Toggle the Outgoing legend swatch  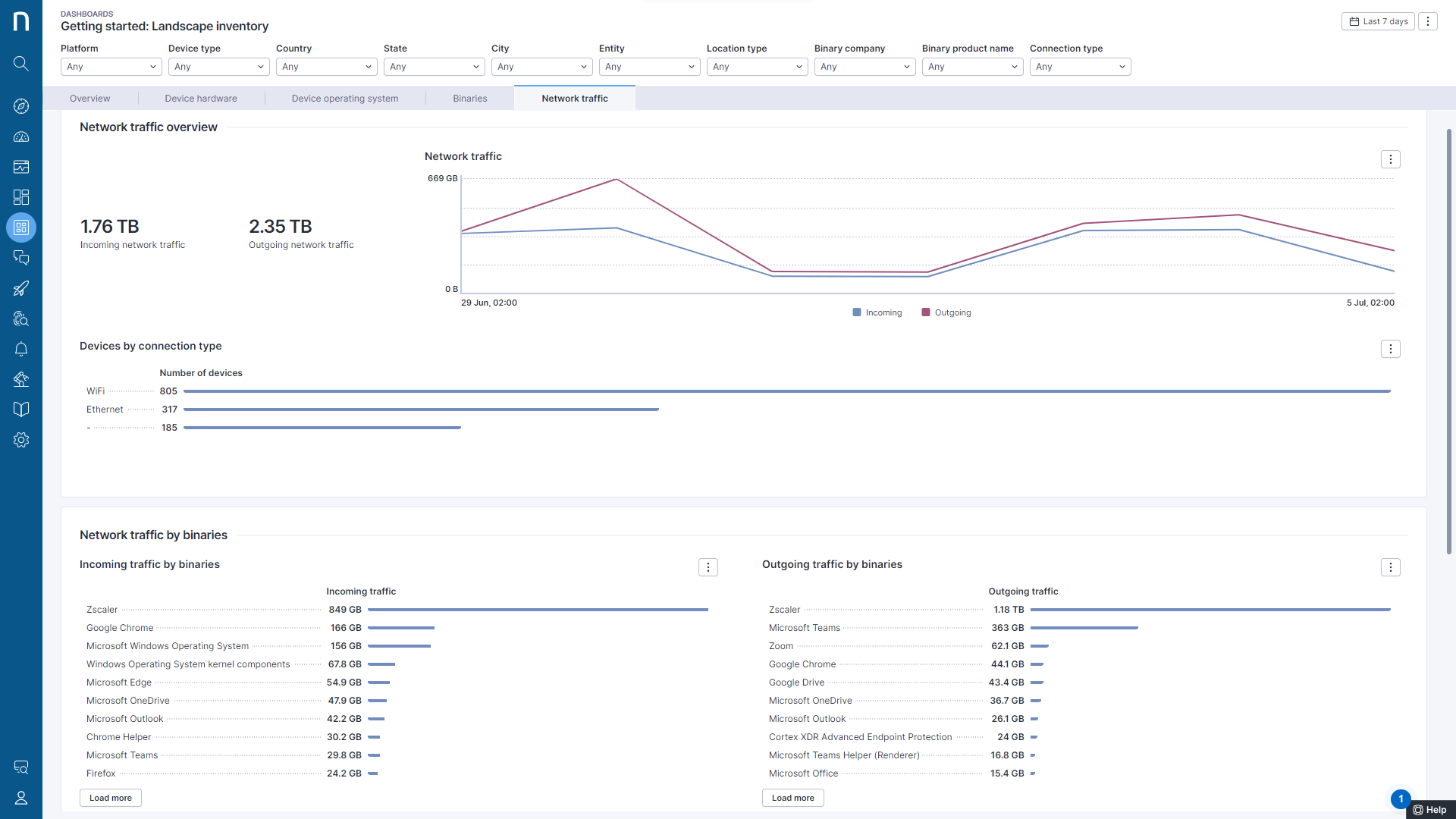coord(926,312)
